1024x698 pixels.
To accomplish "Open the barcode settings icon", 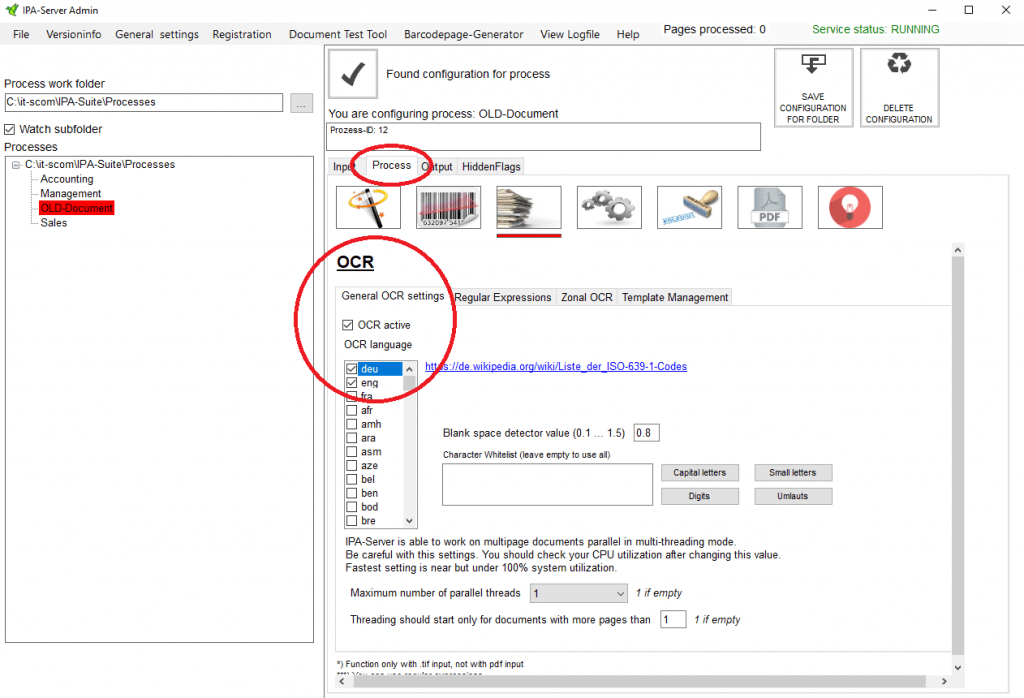I will [448, 207].
